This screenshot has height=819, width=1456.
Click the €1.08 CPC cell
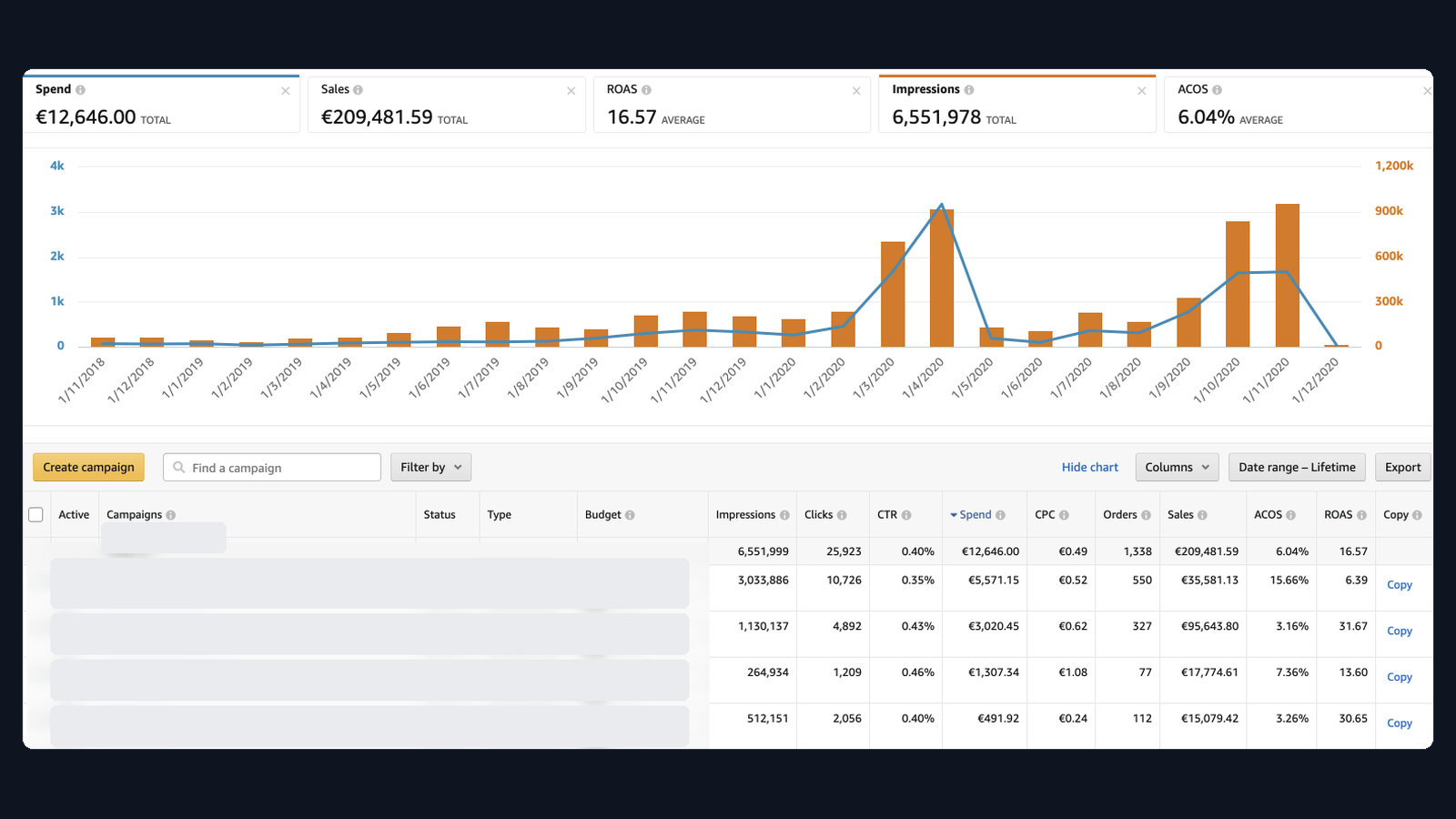(1073, 672)
